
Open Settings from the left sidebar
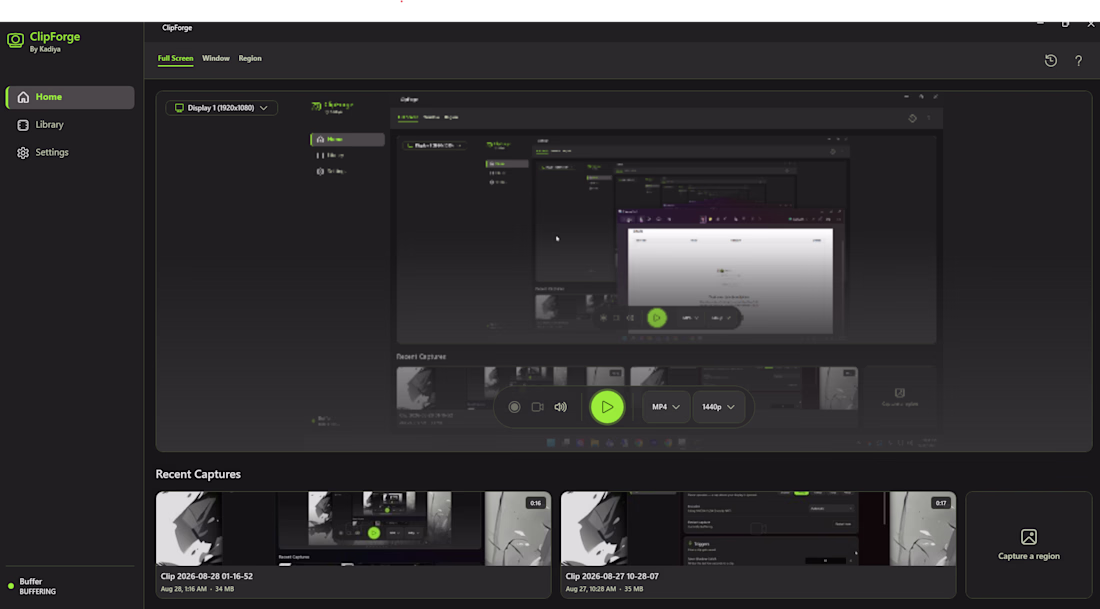click(70, 152)
